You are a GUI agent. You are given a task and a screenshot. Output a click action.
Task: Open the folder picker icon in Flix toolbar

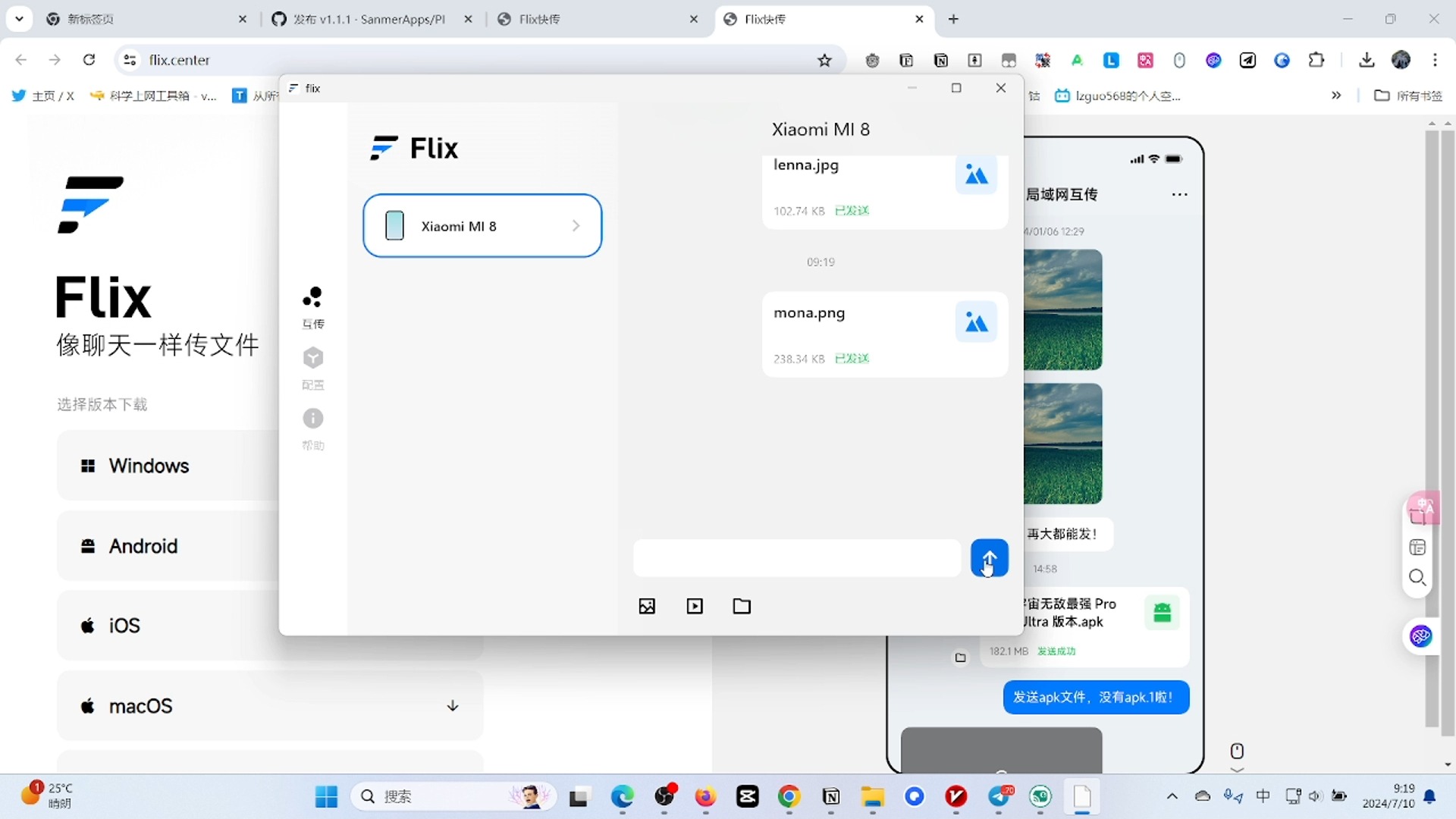tap(742, 606)
